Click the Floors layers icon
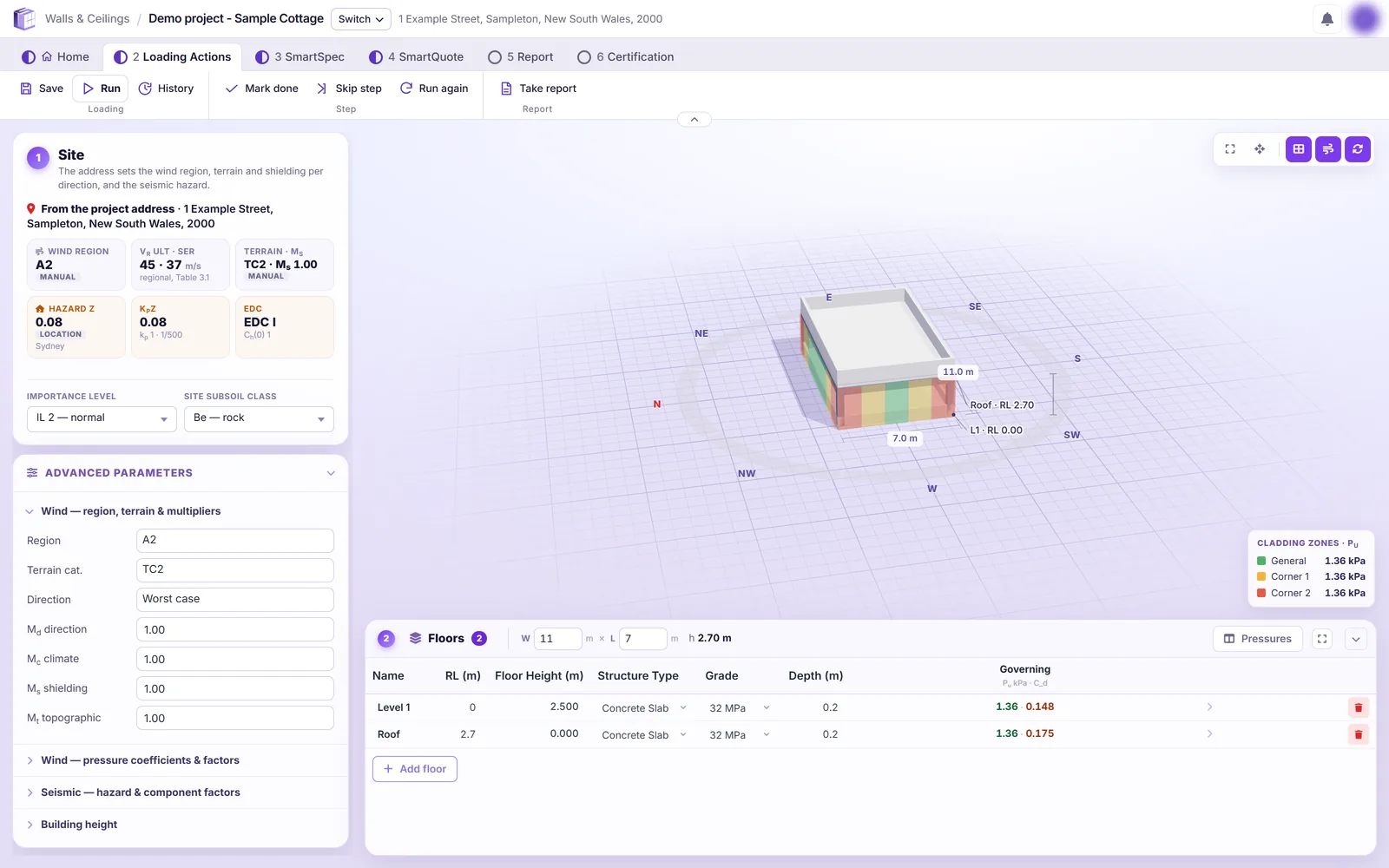The height and width of the screenshot is (868, 1389). point(415,638)
